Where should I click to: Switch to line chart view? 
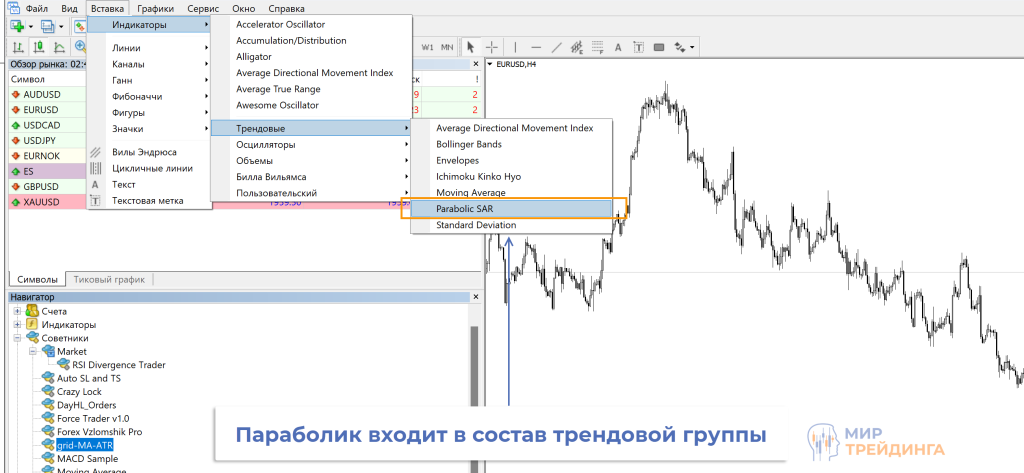(x=59, y=47)
